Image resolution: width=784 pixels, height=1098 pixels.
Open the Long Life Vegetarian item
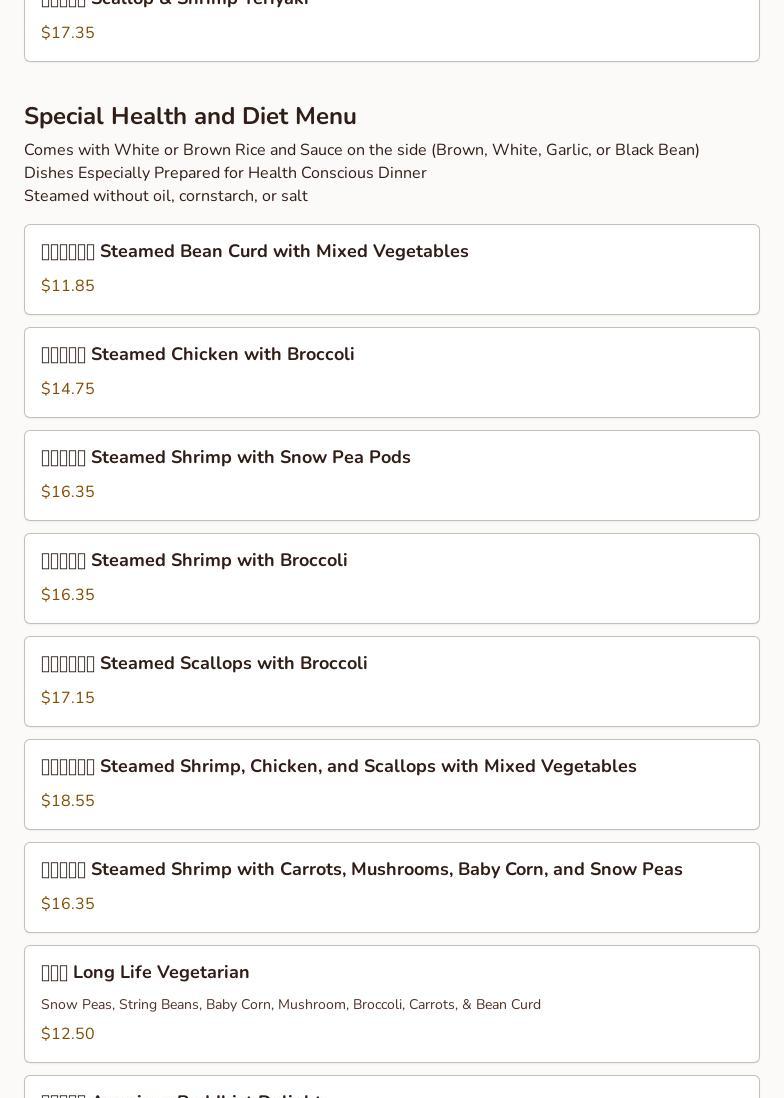[392, 1004]
